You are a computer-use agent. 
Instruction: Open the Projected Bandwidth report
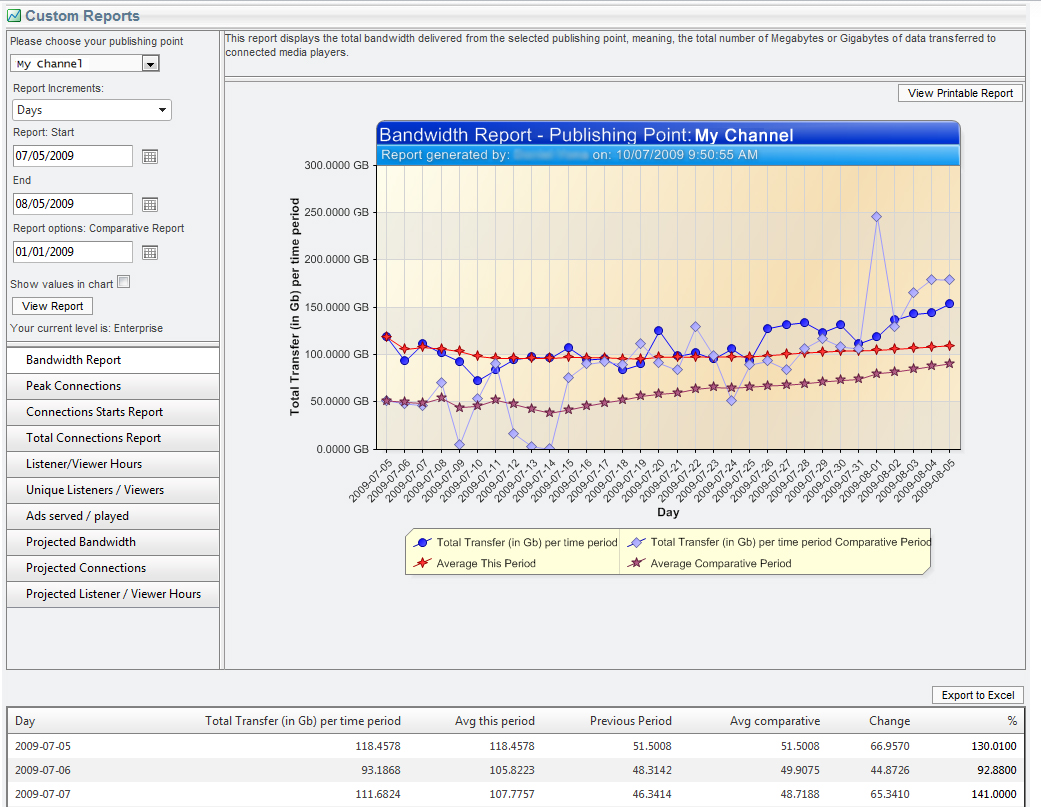(112, 542)
